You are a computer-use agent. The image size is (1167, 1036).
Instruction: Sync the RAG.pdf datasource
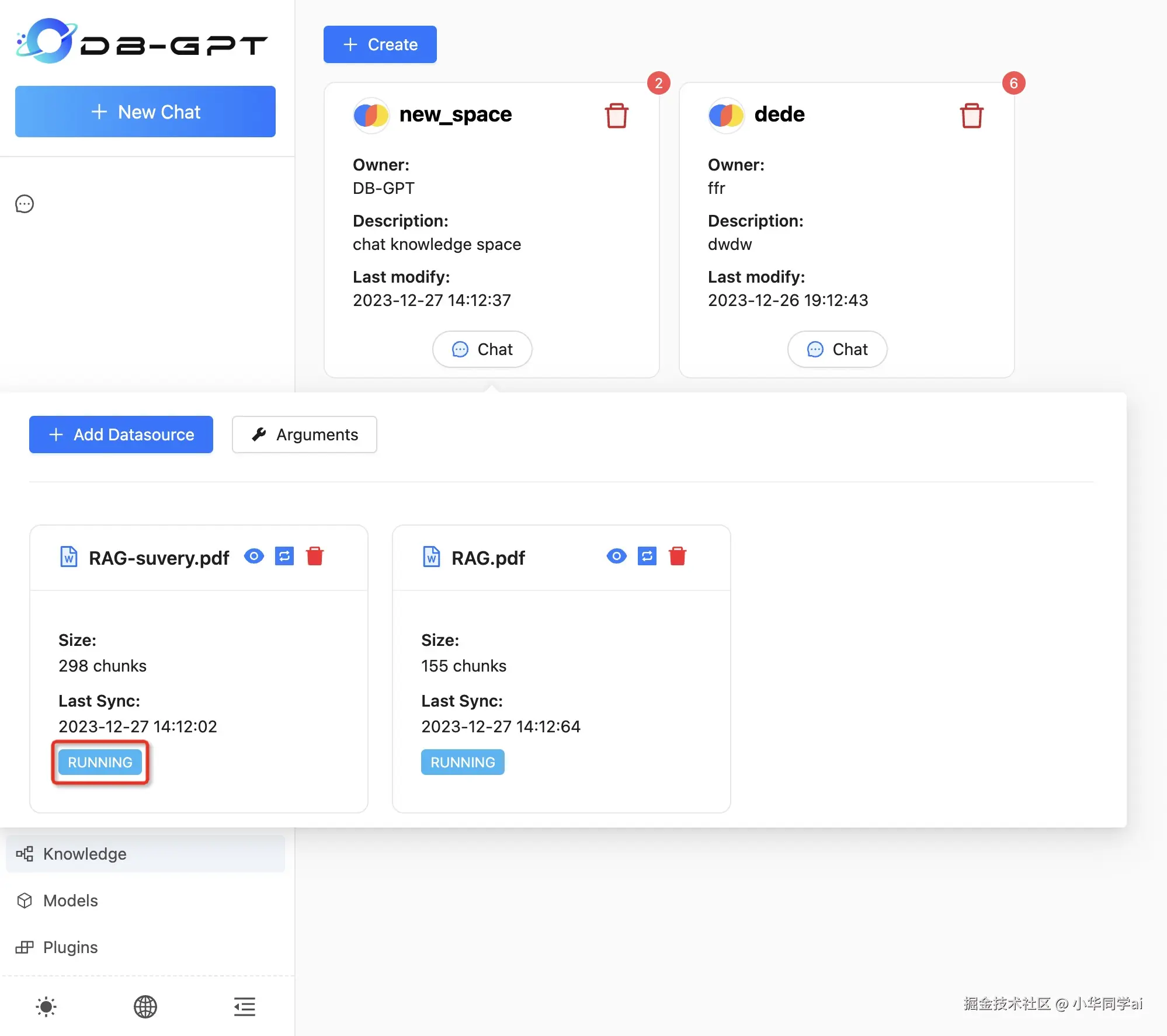[x=647, y=557]
